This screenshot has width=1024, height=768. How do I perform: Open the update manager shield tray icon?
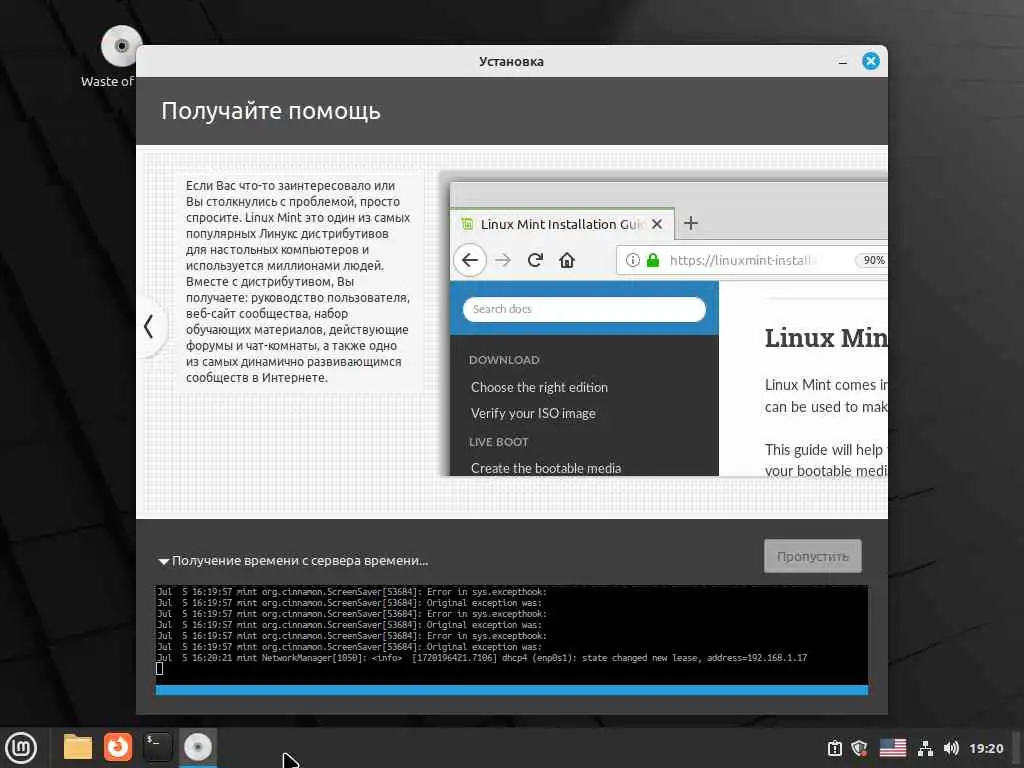(859, 748)
